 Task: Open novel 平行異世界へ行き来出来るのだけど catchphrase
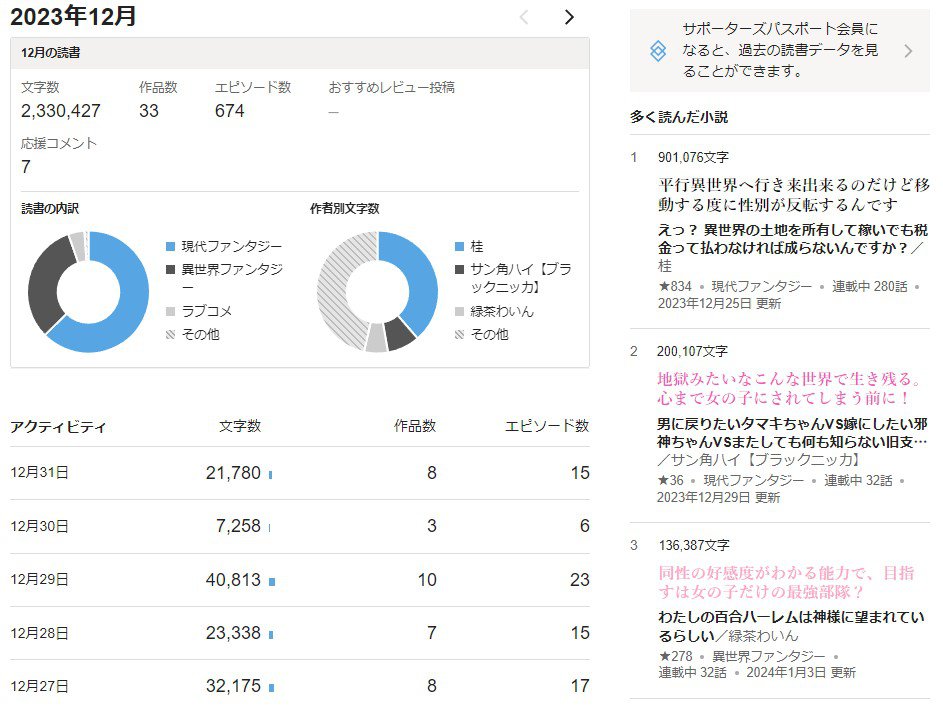coord(794,195)
